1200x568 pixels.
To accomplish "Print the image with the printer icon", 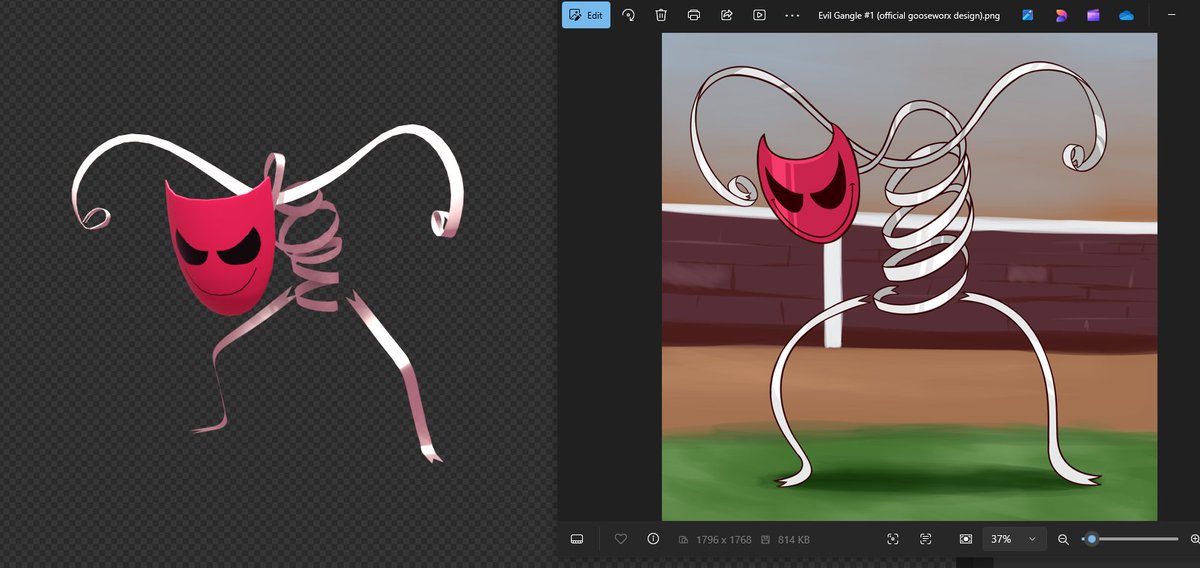I will [694, 15].
